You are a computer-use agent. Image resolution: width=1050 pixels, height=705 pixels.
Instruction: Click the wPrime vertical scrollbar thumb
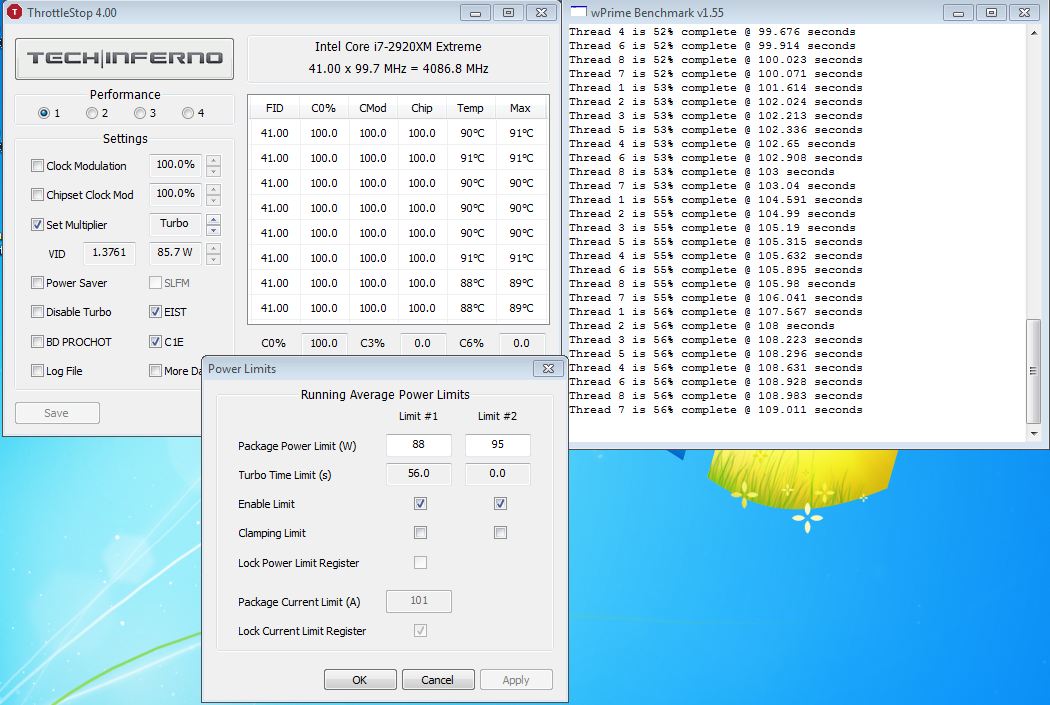[1035, 371]
